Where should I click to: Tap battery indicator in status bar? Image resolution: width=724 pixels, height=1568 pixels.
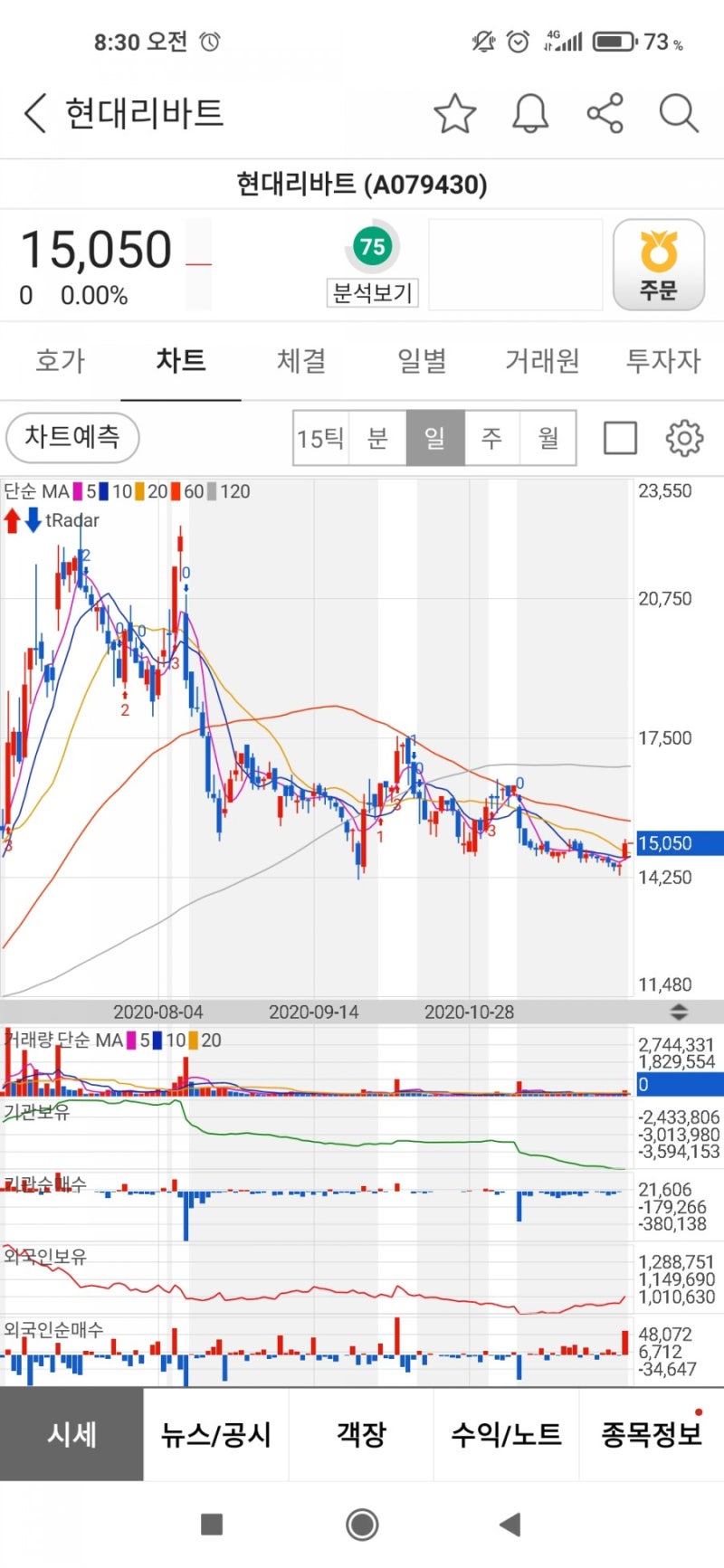pos(615,42)
